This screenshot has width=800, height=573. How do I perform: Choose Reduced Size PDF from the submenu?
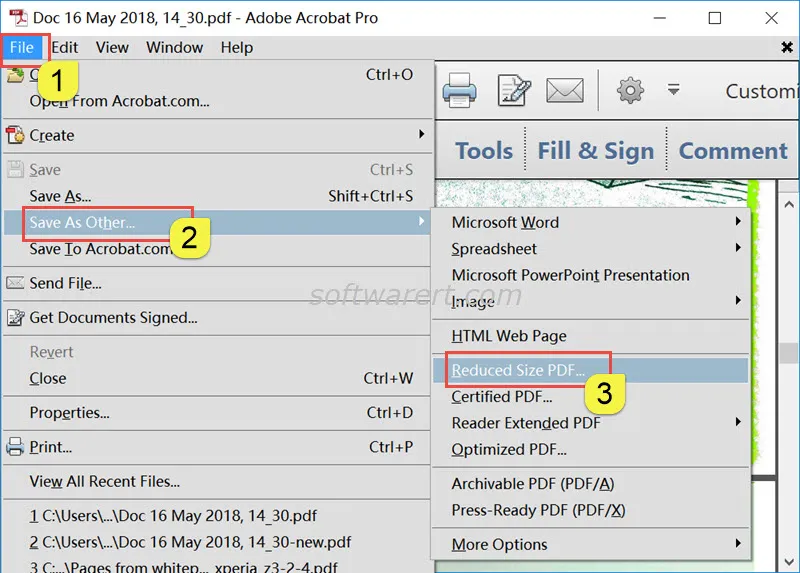[x=518, y=370]
